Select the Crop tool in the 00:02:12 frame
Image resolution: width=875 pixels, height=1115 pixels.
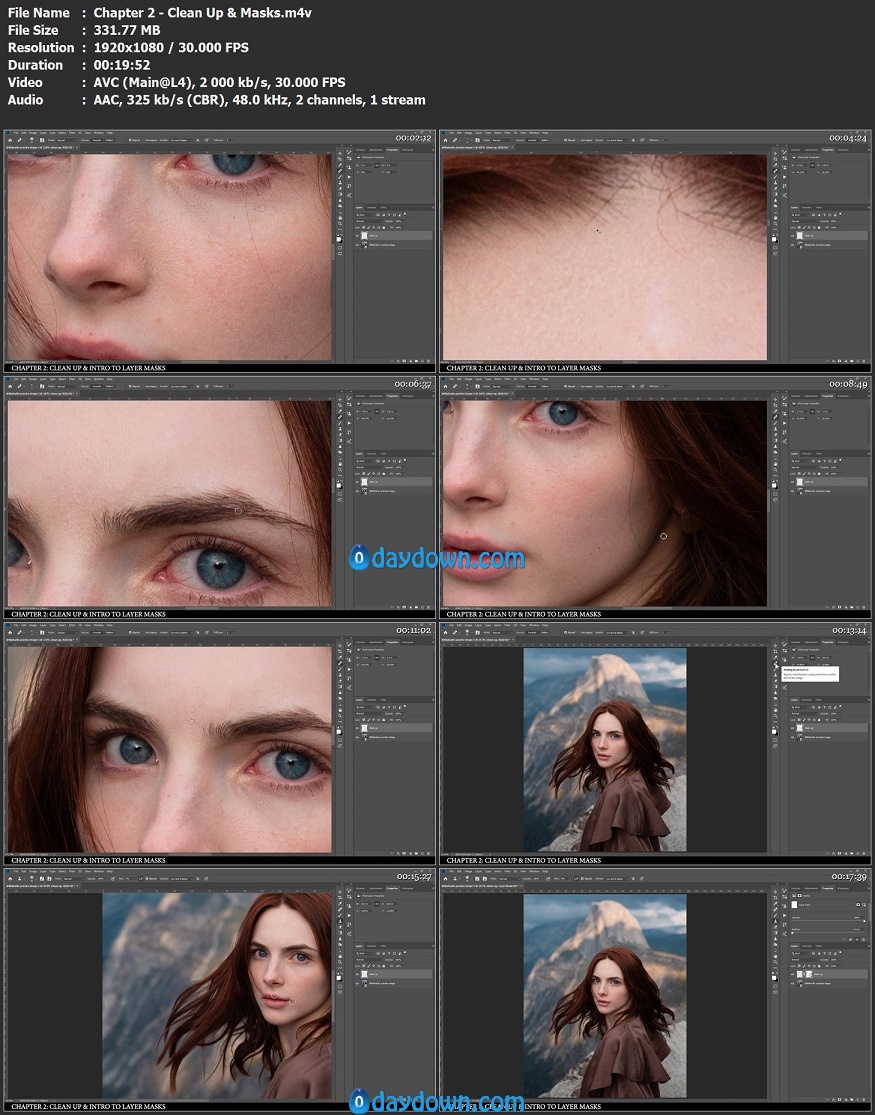[340, 159]
